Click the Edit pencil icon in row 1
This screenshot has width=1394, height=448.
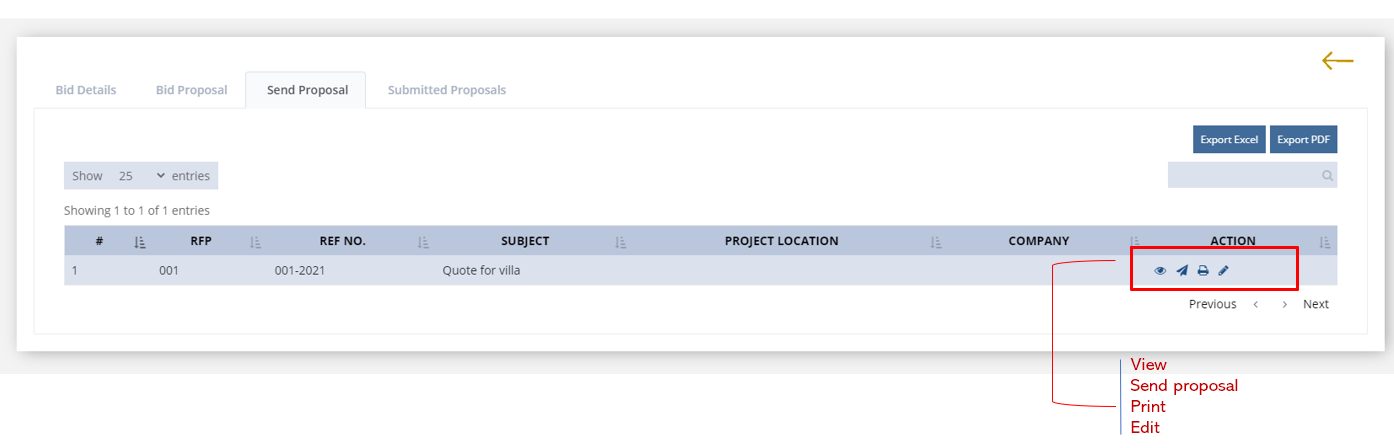(1223, 270)
